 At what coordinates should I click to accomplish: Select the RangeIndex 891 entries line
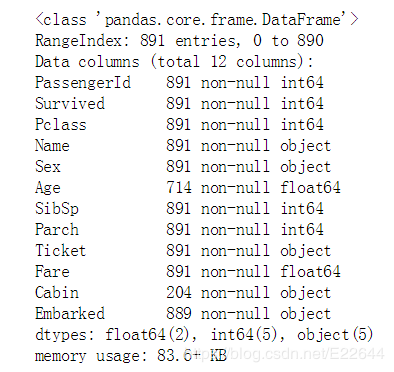pos(179,41)
